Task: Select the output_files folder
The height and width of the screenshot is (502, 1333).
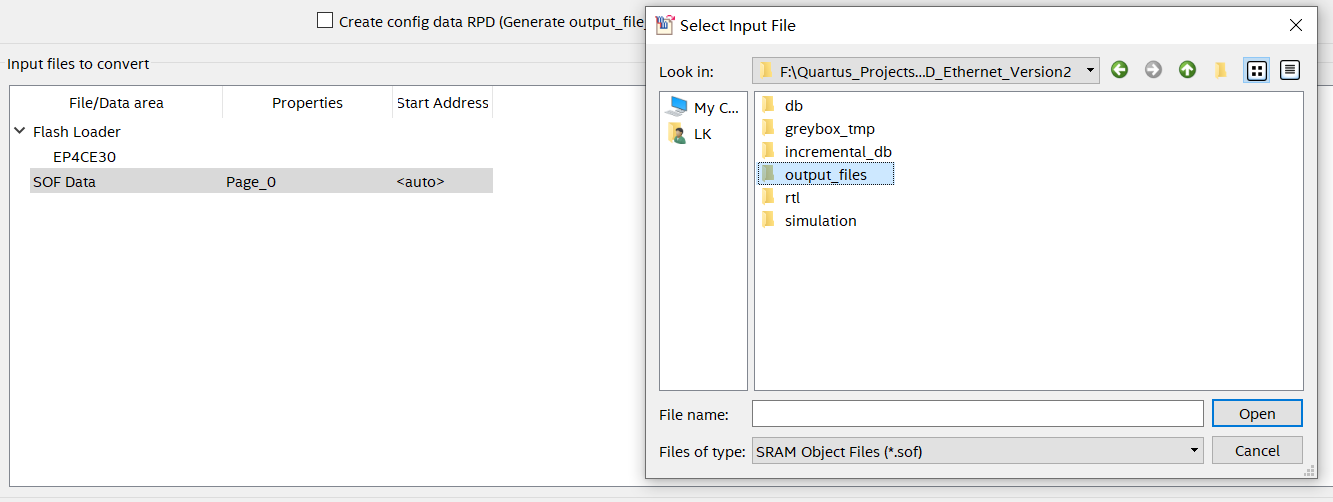Action: click(x=825, y=175)
